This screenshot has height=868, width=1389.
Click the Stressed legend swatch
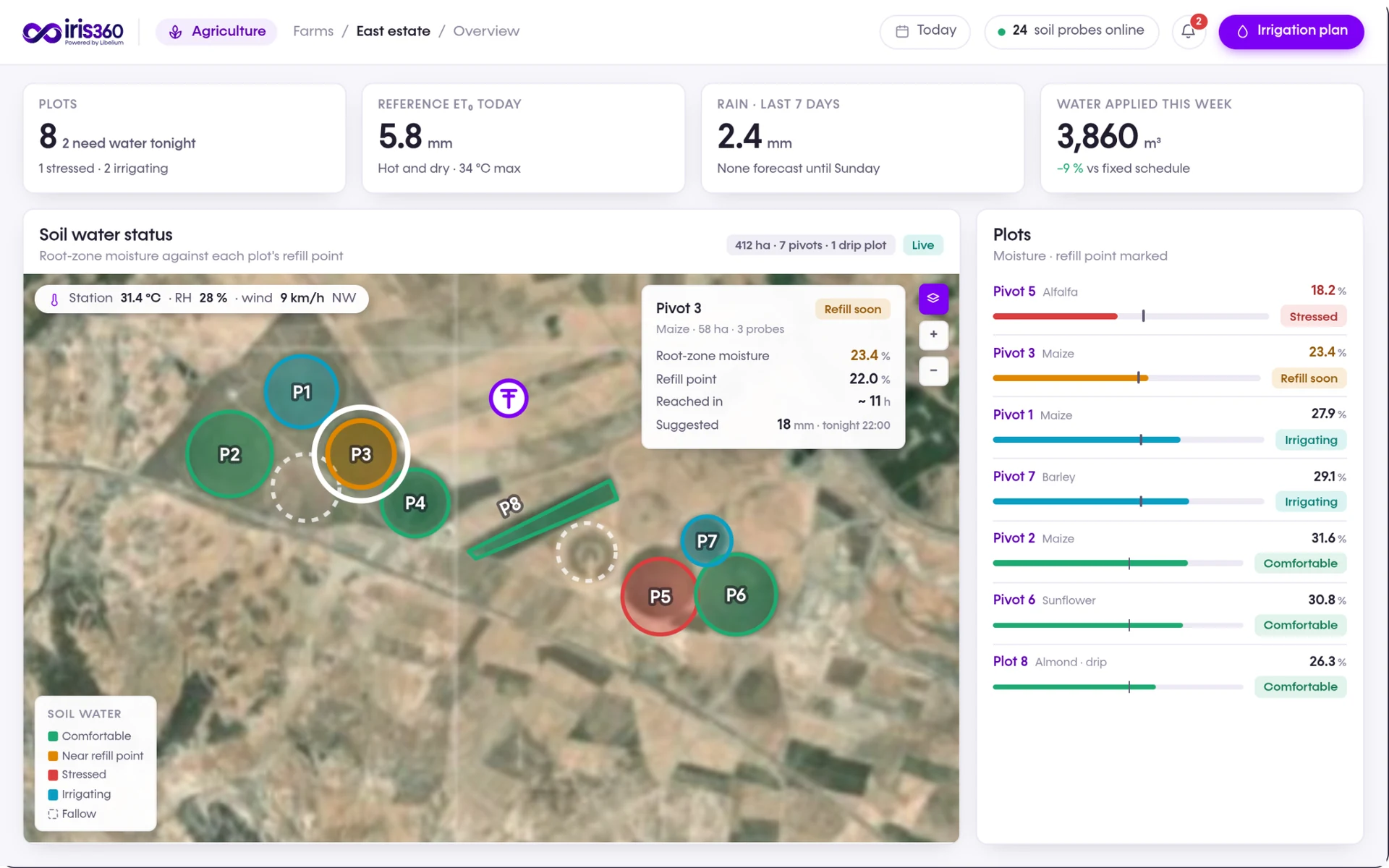coord(53,775)
